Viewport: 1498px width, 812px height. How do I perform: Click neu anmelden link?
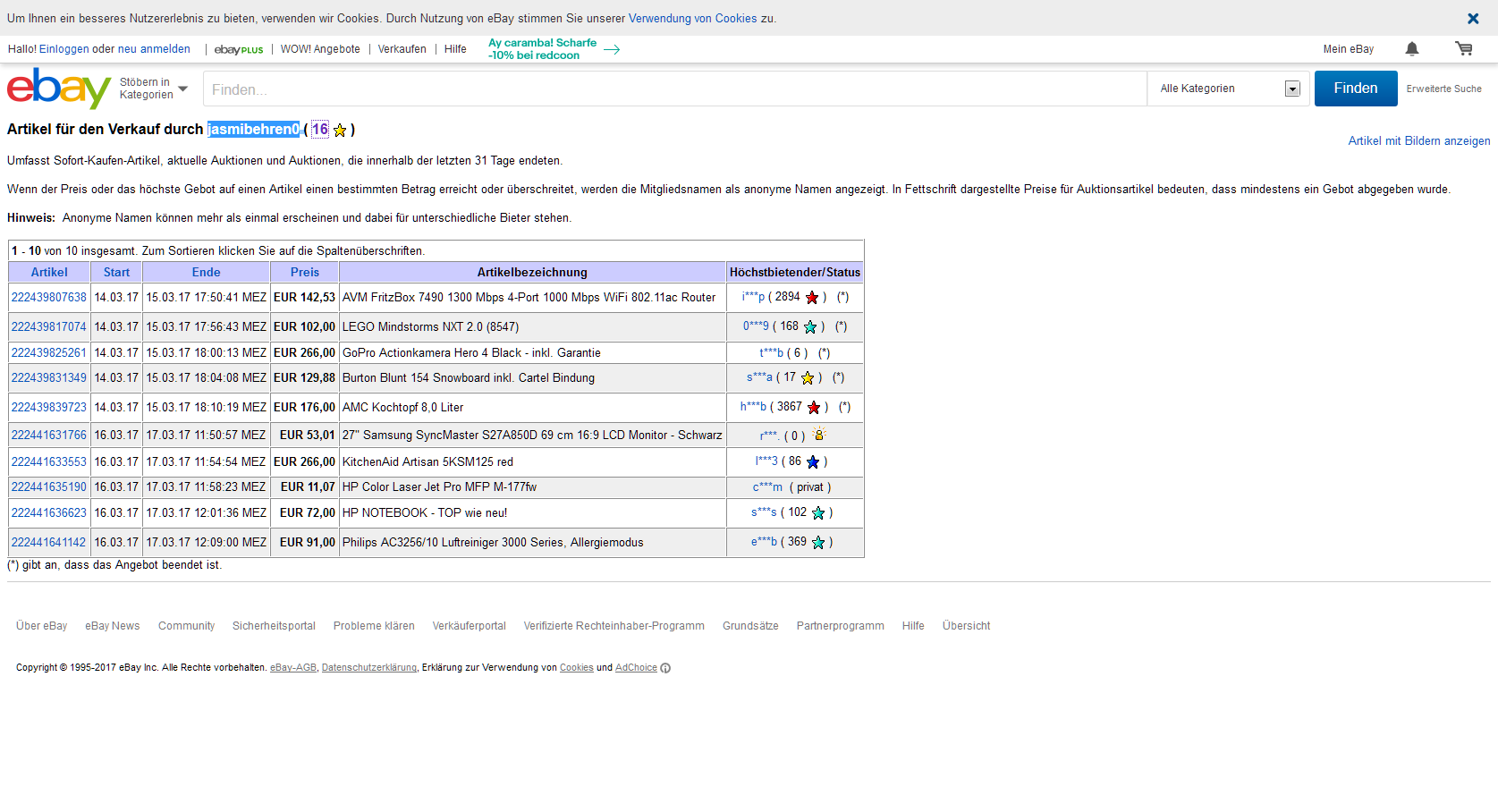click(154, 49)
